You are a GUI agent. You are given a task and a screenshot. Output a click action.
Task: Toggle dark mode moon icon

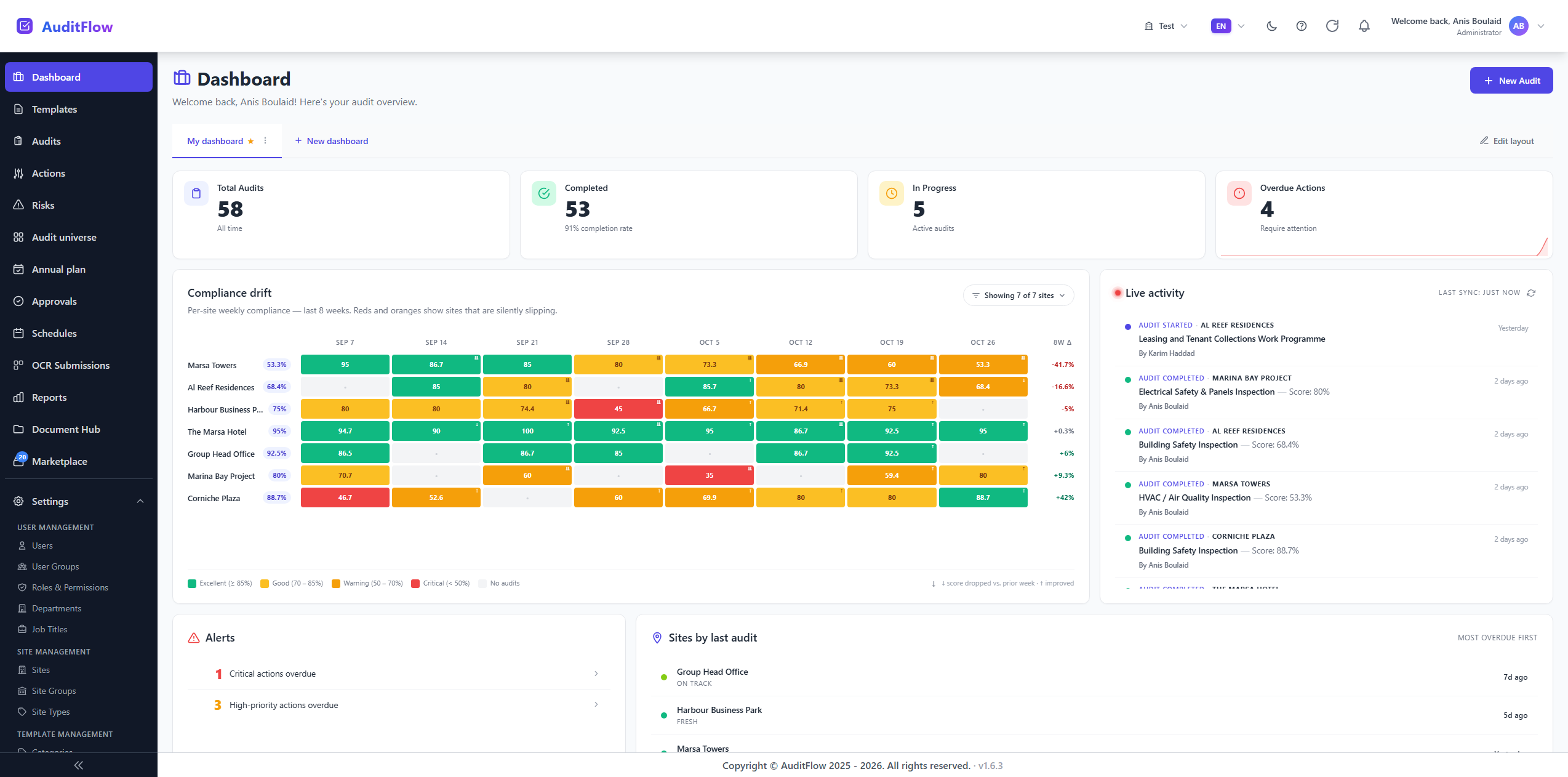pos(1271,26)
